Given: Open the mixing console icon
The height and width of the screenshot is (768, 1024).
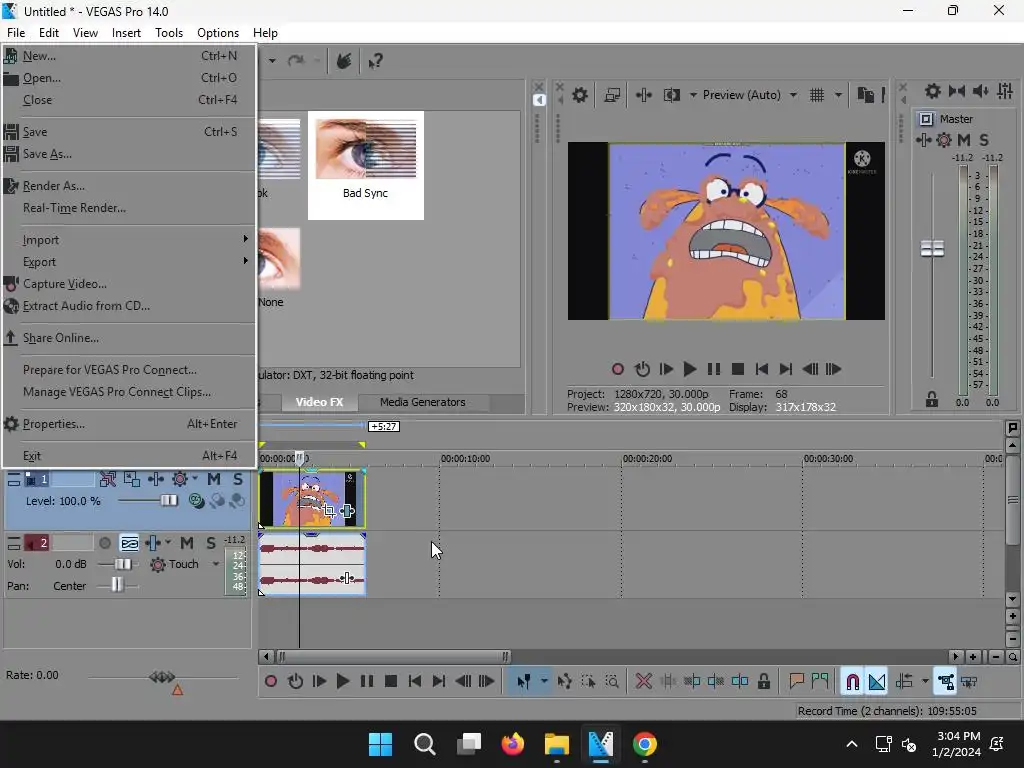Looking at the screenshot, I should coord(1005,91).
